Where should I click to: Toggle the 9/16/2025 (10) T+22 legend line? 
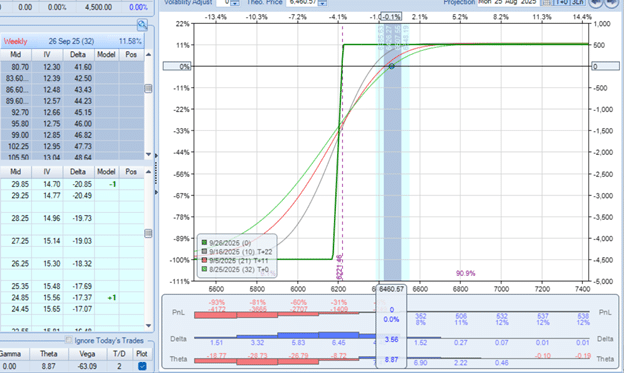tap(237, 252)
